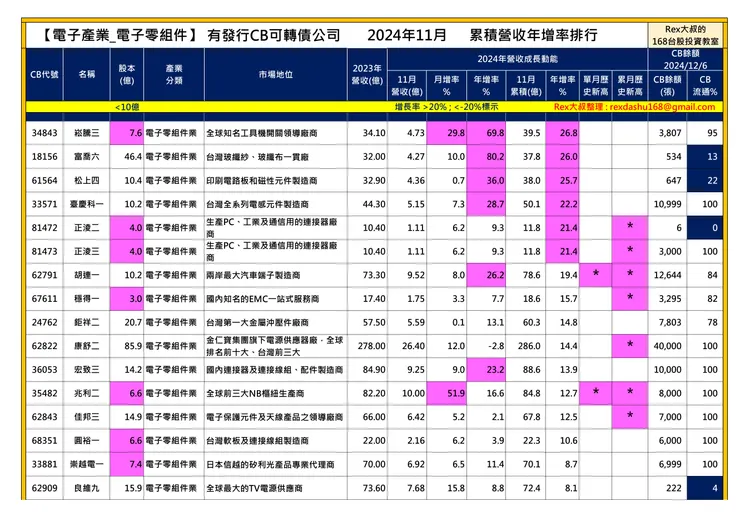Viewport: 740px width, 523px height.
Task: Select CB code 33571 cell
Action: [x=44, y=204]
